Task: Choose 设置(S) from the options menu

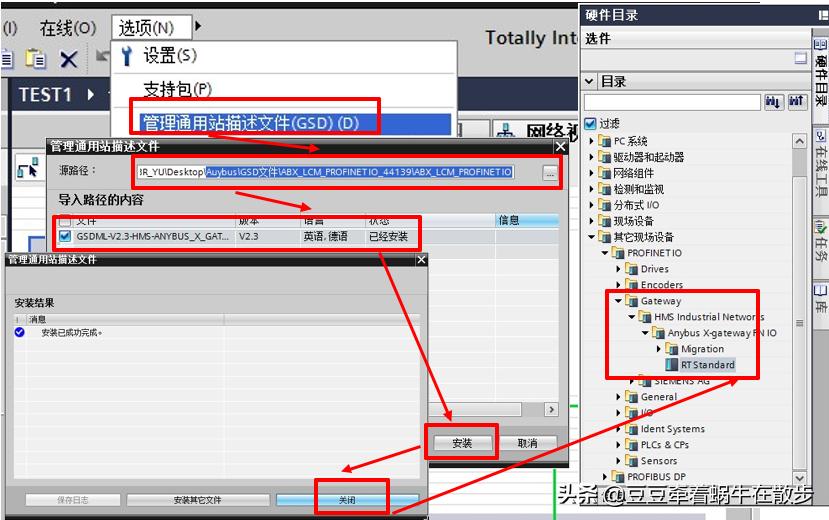Action: [x=170, y=55]
